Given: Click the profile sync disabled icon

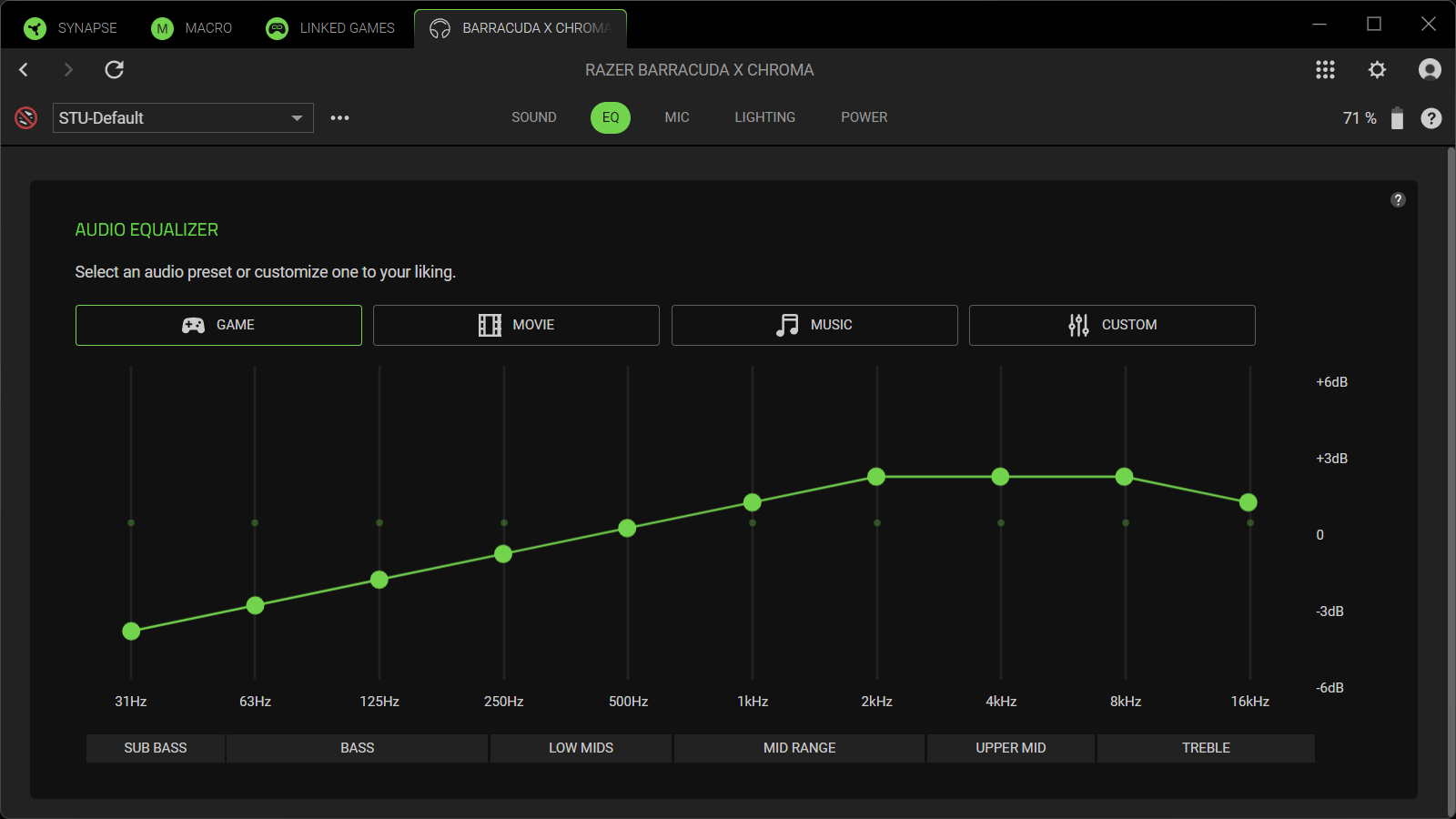Looking at the screenshot, I should [26, 118].
